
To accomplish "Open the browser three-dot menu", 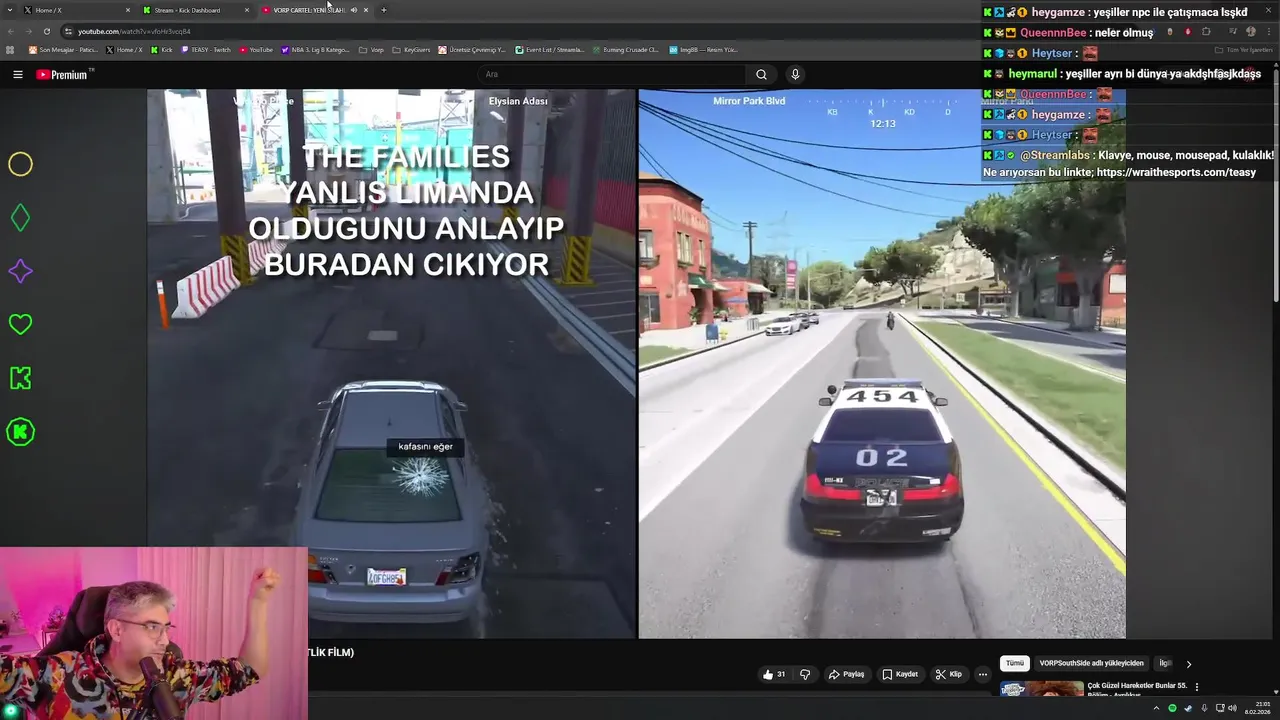I will pos(1267,31).
